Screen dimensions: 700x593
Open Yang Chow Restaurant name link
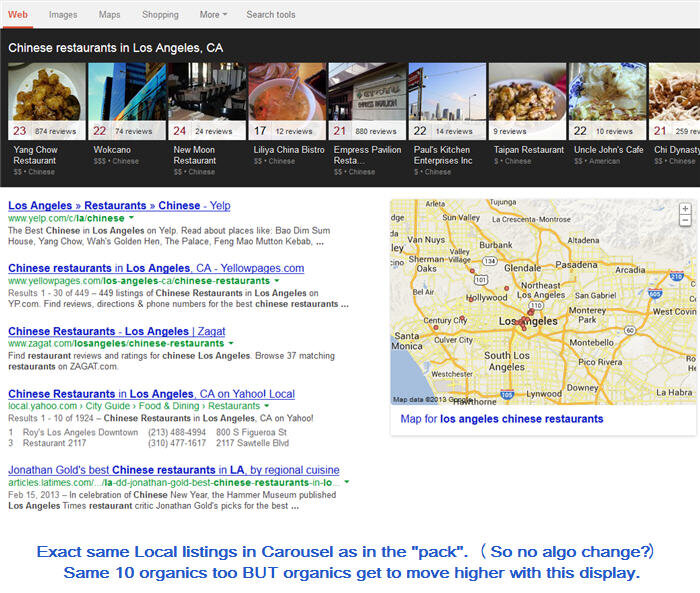point(35,155)
